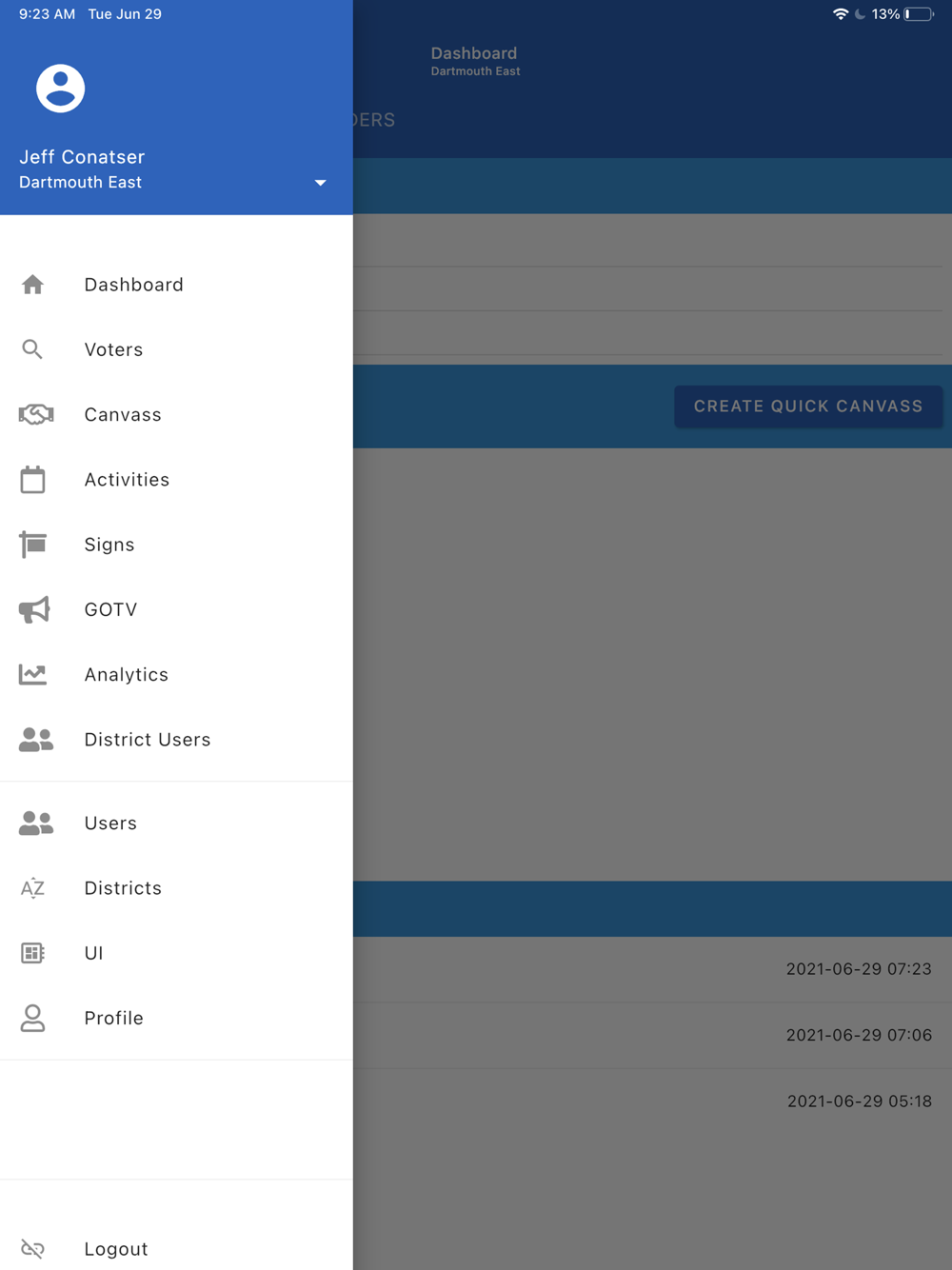Click the Signs sign-post icon
This screenshot has height=1270, width=952.
tap(33, 544)
